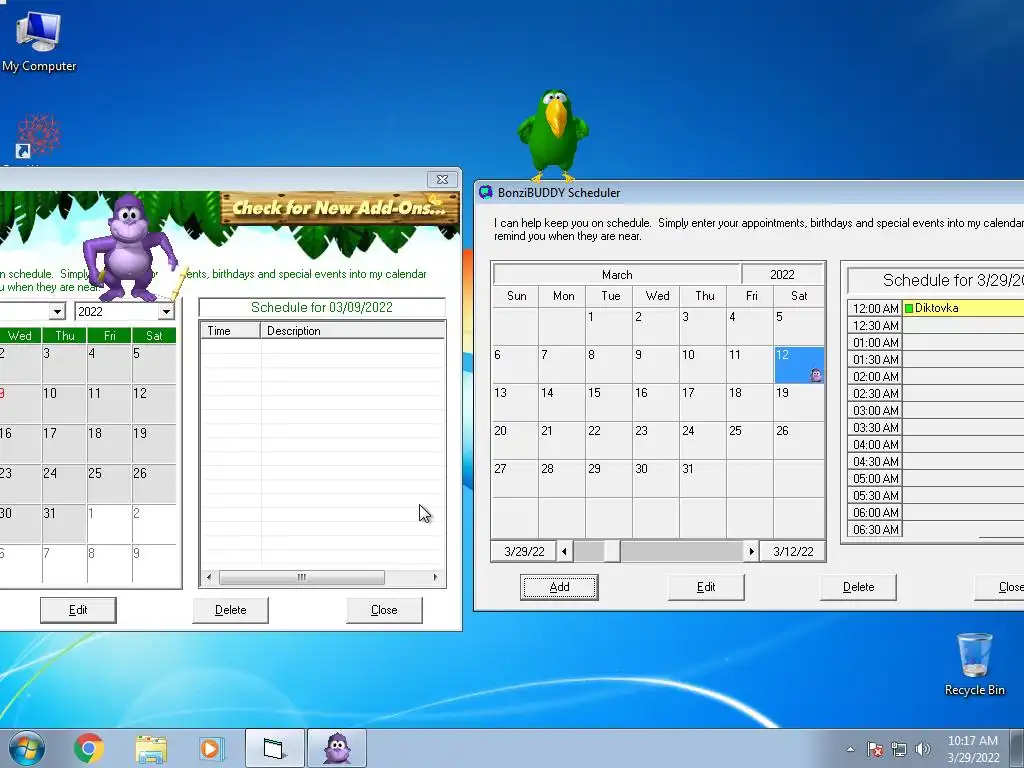The height and width of the screenshot is (768, 1024).
Task: Click the Action Center flag tray icon
Action: tap(874, 749)
